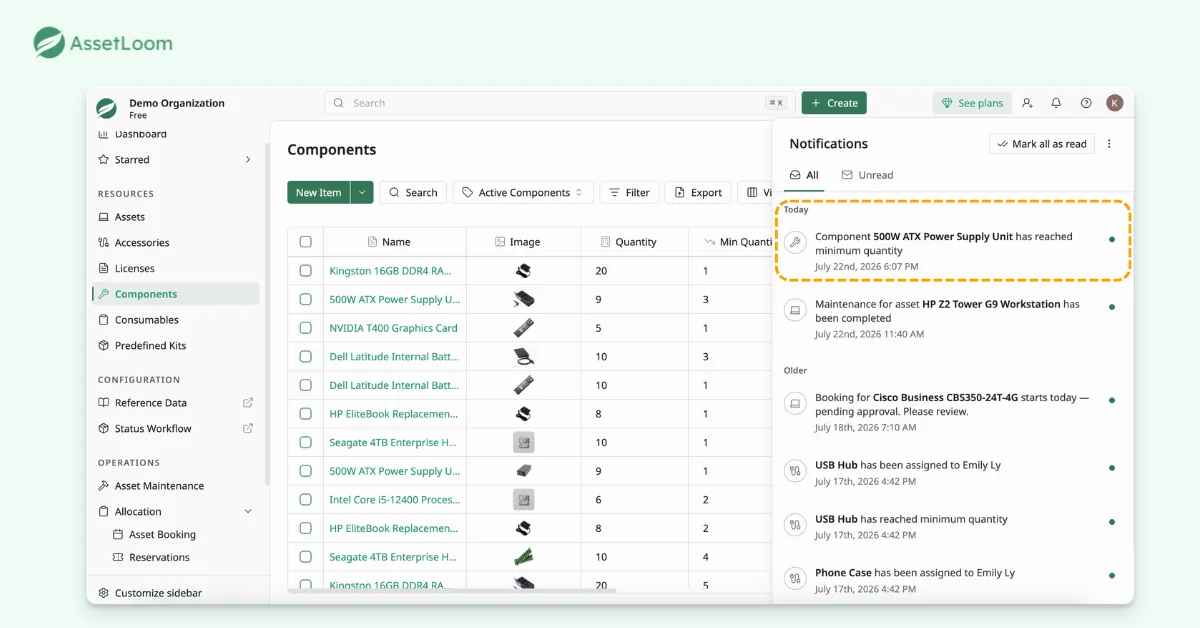Click laptop icon on HP Z2 Tower notification
Image resolution: width=1200 pixels, height=628 pixels.
coord(795,310)
